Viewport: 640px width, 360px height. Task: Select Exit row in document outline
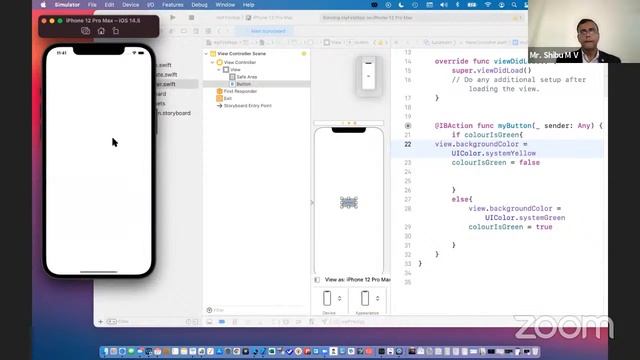coord(256,98)
